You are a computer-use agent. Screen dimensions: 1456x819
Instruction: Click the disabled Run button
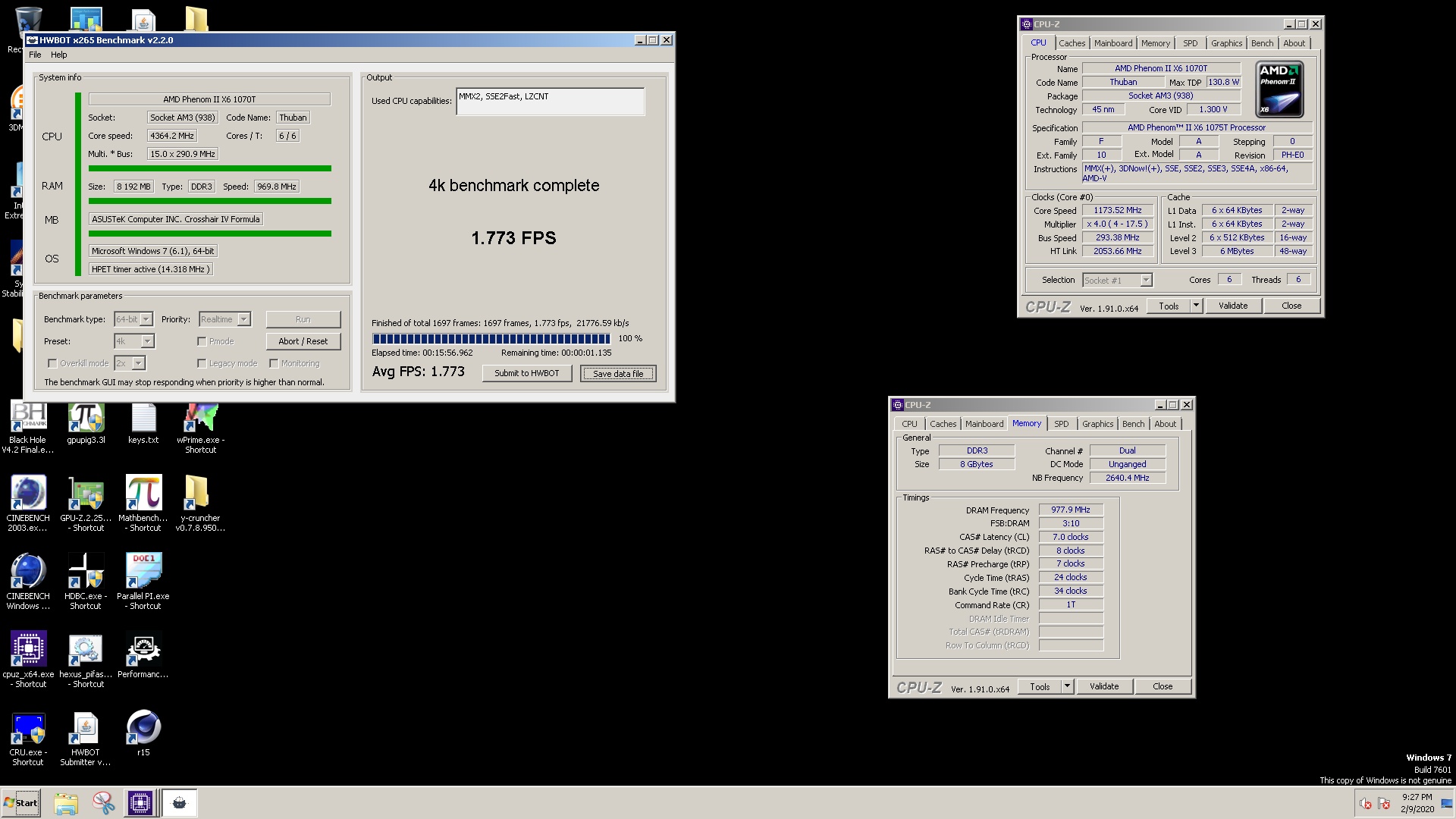pos(303,319)
